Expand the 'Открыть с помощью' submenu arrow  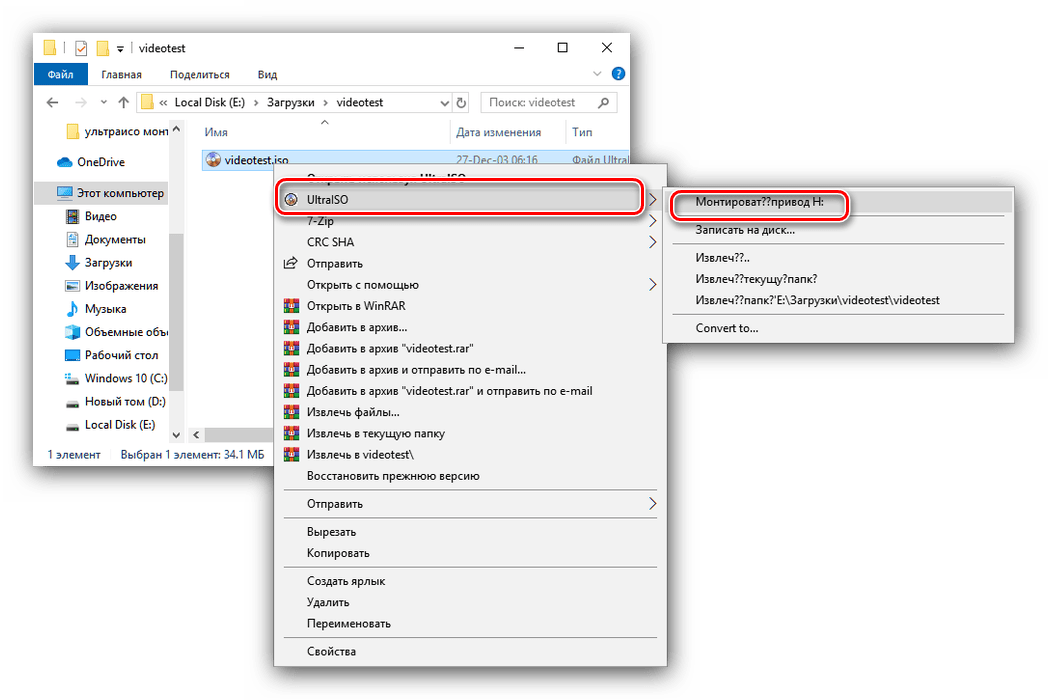(x=653, y=285)
